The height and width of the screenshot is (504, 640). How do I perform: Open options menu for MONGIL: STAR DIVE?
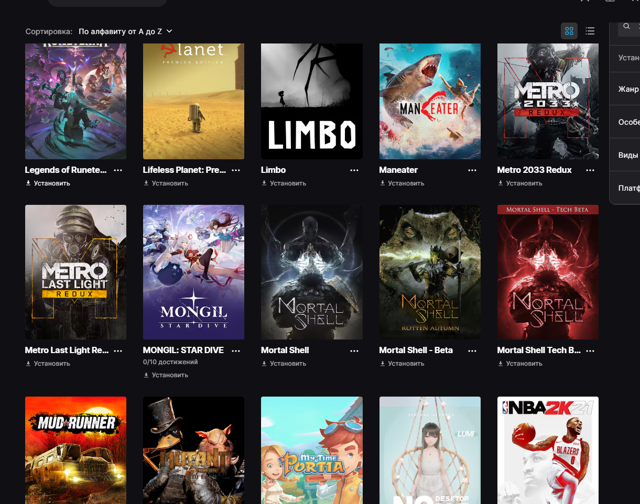(236, 351)
